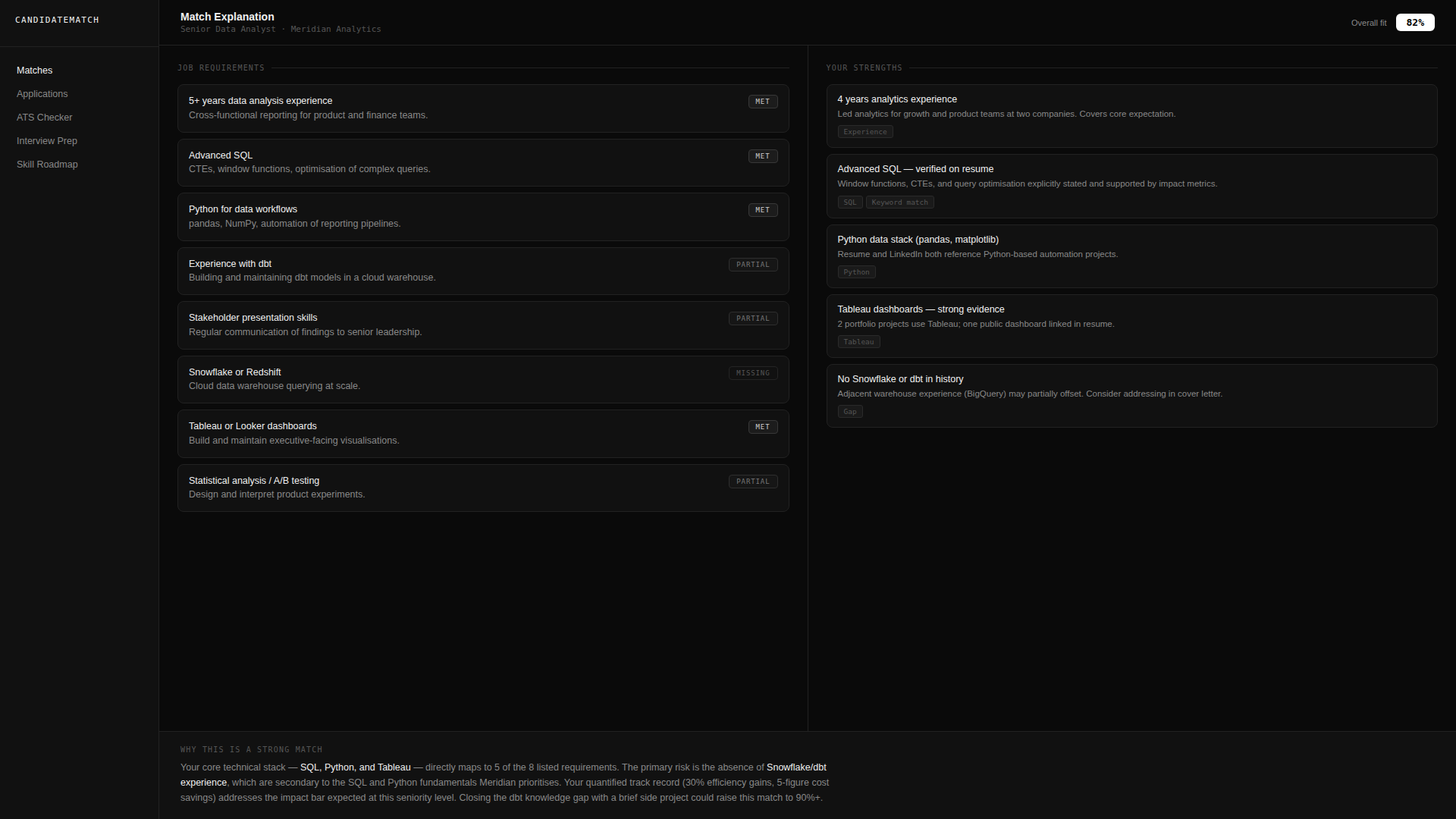Screen dimensions: 1456x819
Task: Click the Tableau tag chip
Action: [858, 342]
